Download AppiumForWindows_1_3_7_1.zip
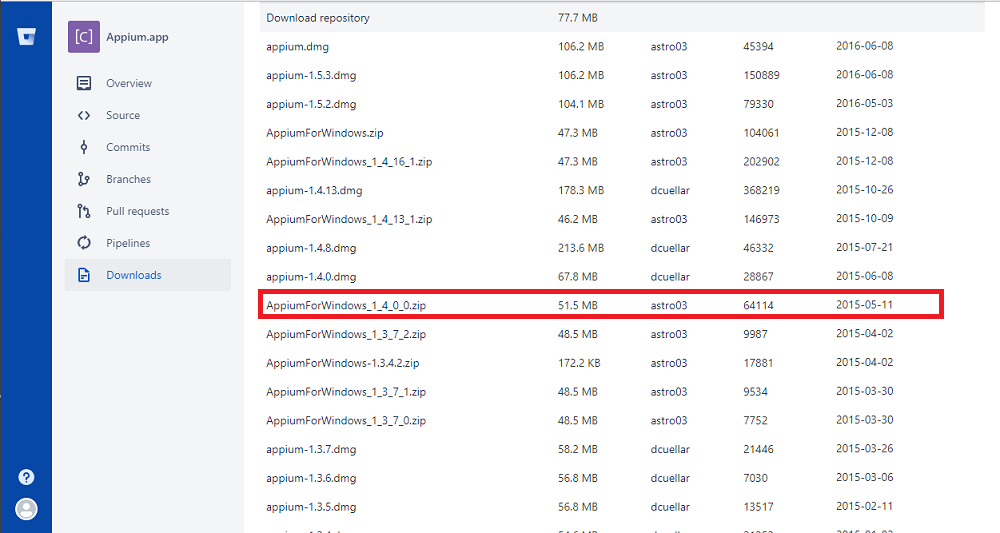 point(346,391)
